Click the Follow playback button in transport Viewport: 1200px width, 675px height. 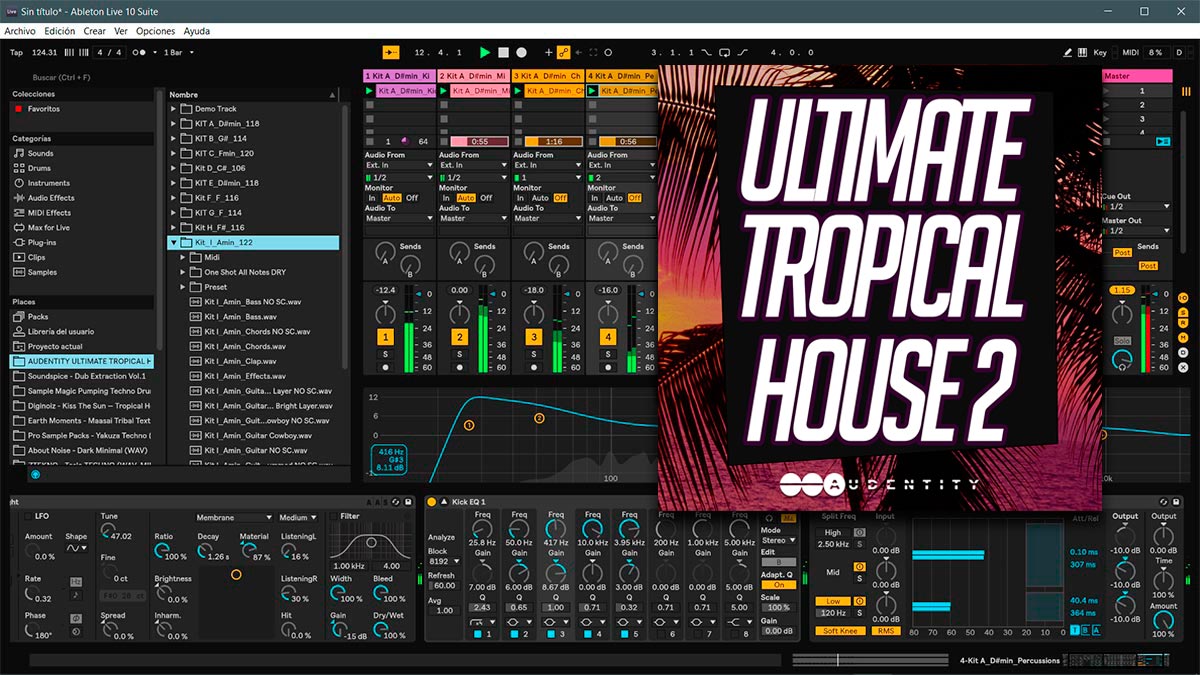390,52
